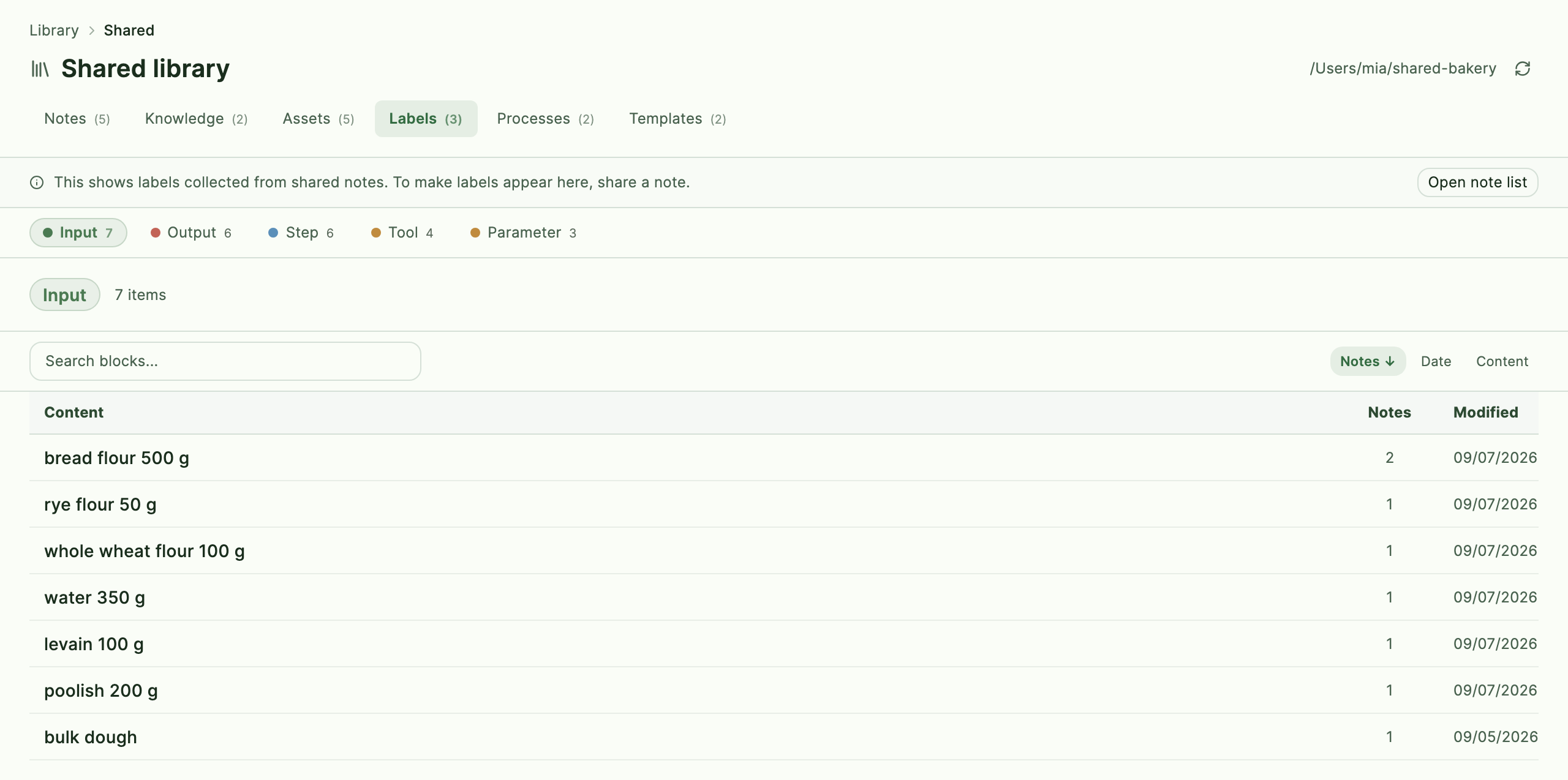
Task: Filter by the Output label
Action: coord(190,233)
